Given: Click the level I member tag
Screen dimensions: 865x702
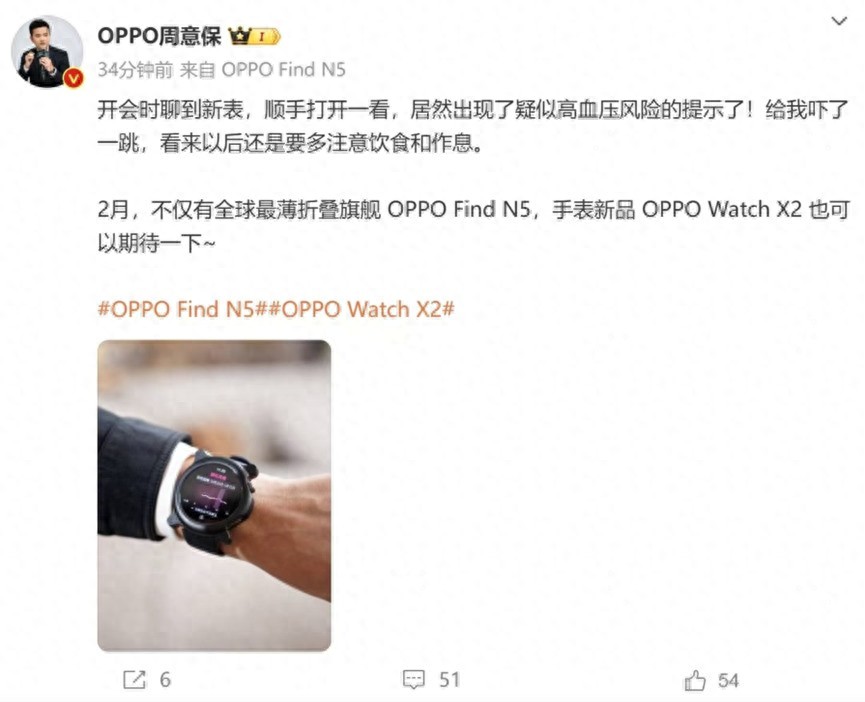Looking at the screenshot, I should (266, 37).
